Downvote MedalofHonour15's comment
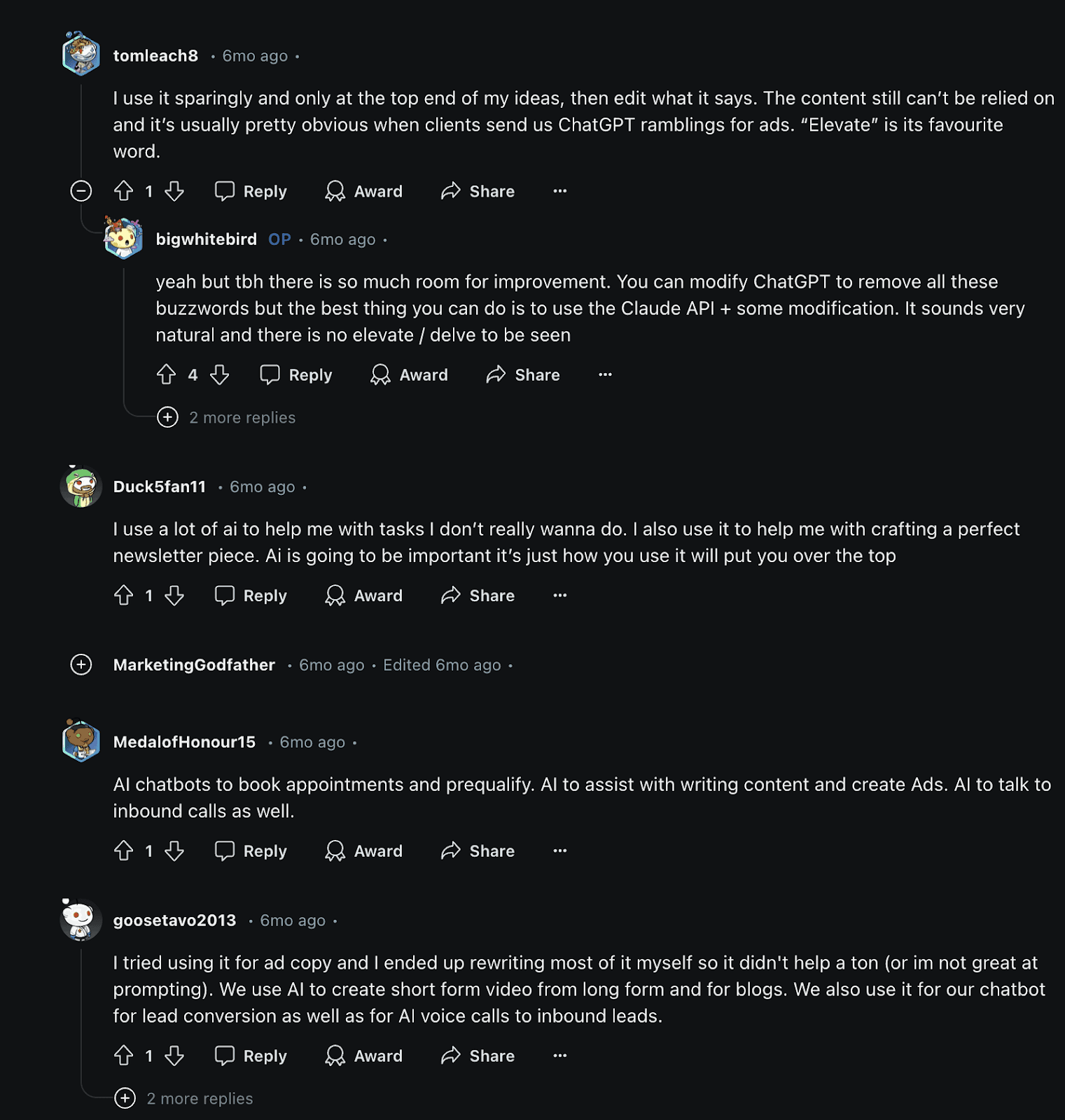 [x=174, y=851]
